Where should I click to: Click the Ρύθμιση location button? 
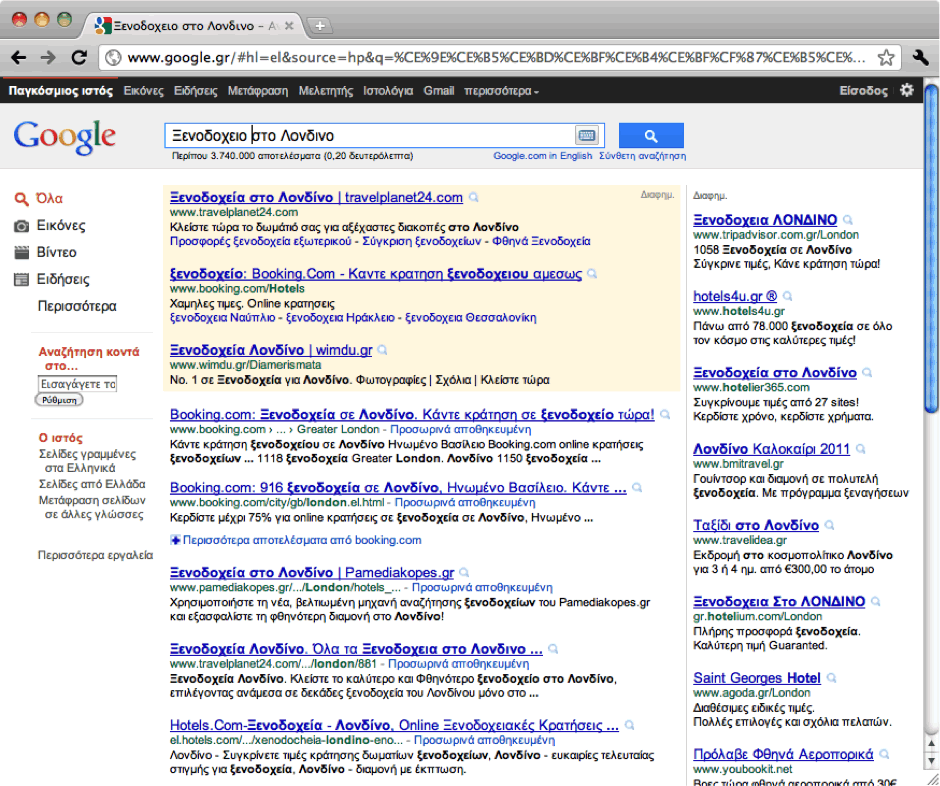(59, 400)
